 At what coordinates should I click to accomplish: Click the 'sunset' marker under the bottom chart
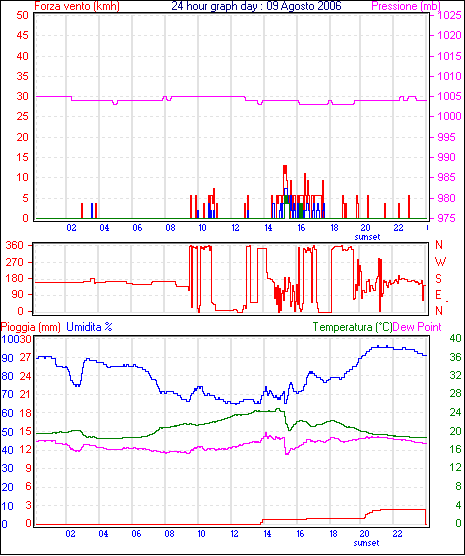coord(366,543)
